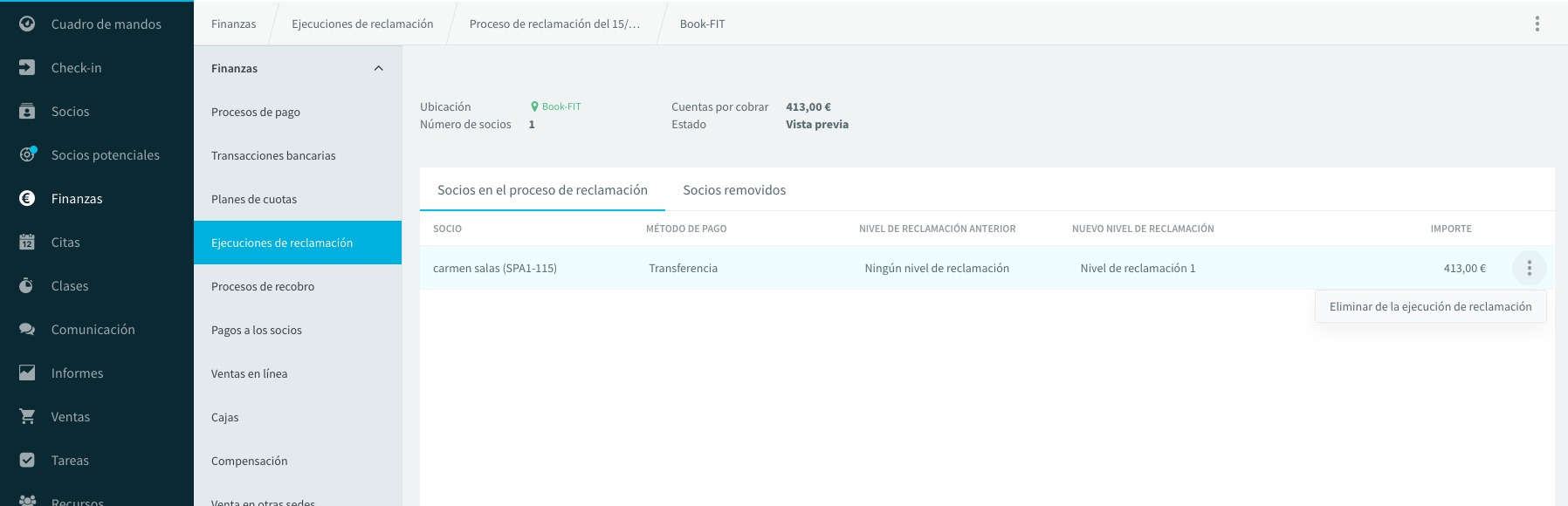Image resolution: width=1568 pixels, height=506 pixels.
Task: Select Planes de cuotas
Action: click(298, 199)
